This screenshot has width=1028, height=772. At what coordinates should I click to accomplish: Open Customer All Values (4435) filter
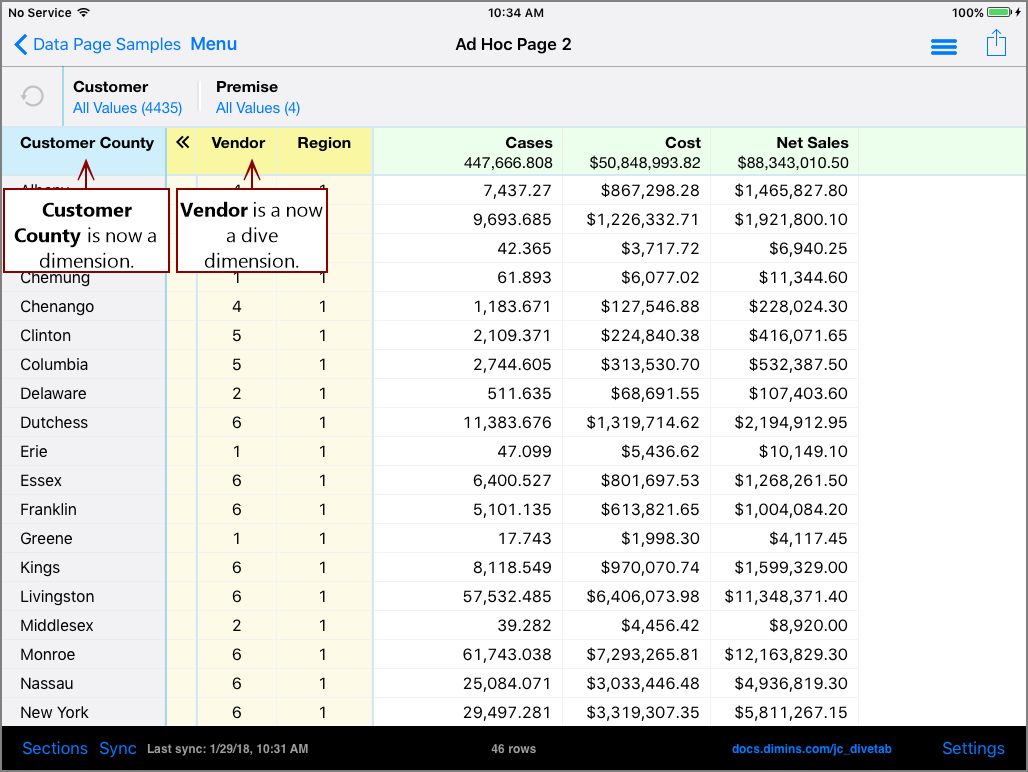[127, 108]
